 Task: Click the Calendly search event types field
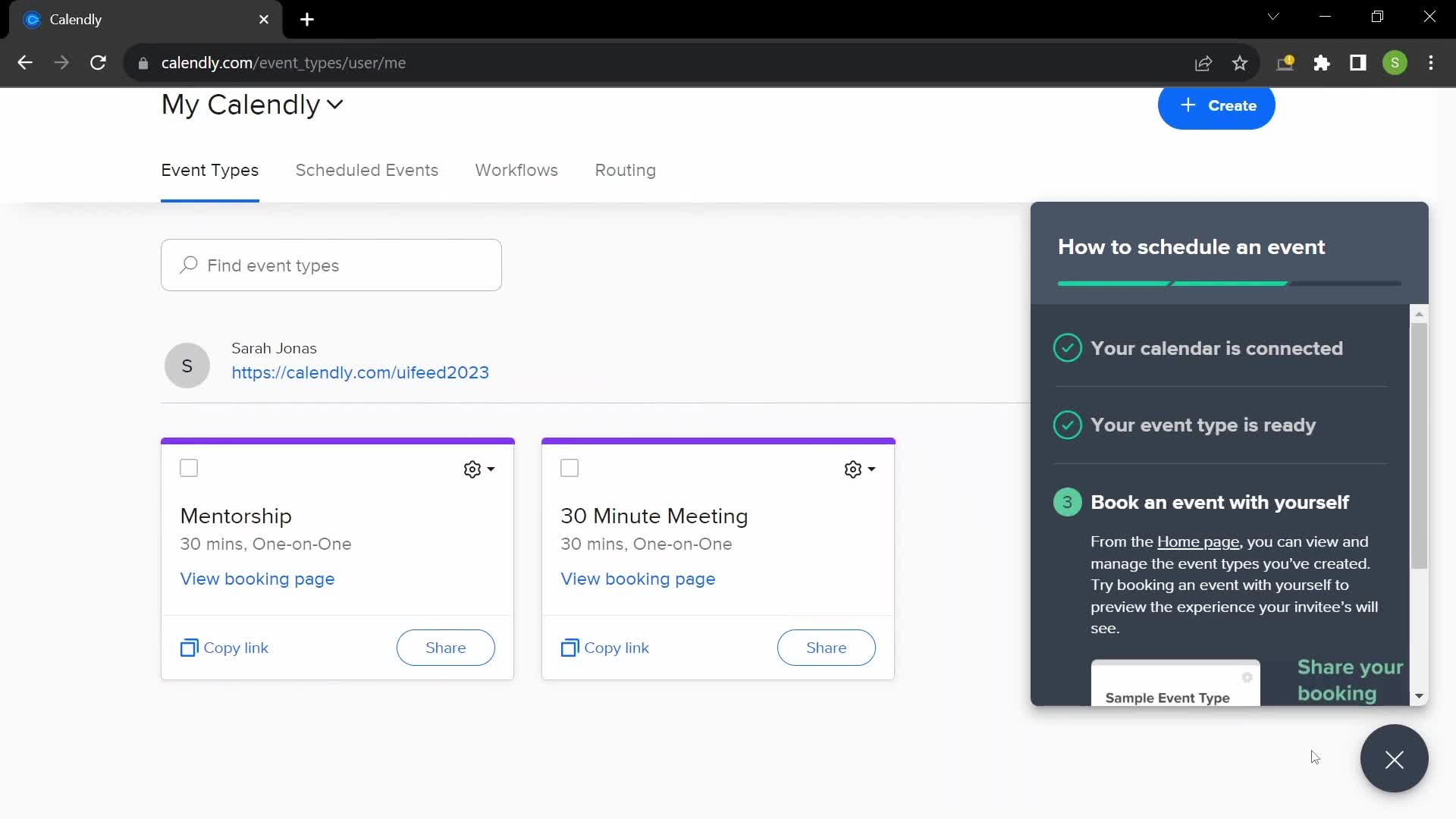point(331,265)
